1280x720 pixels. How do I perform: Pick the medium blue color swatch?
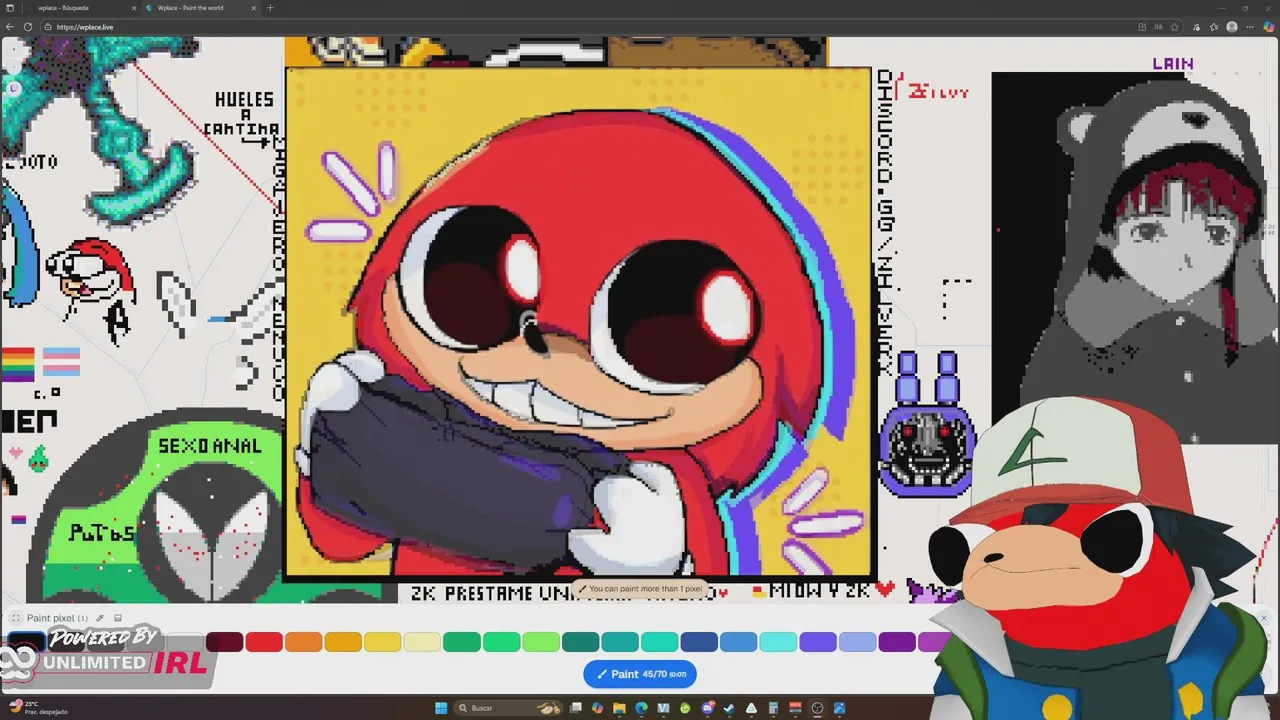point(738,642)
